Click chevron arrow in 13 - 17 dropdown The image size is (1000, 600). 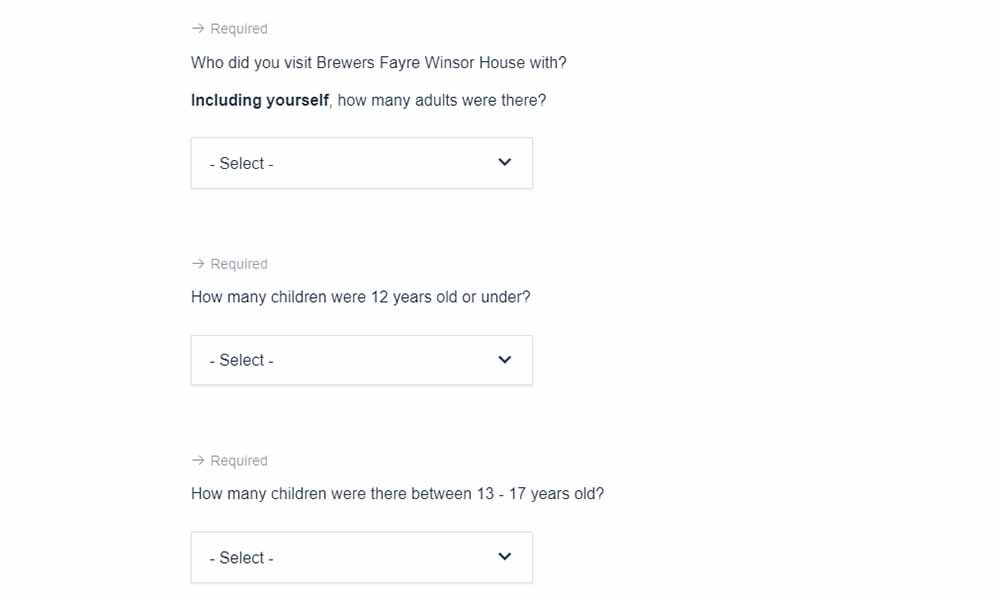(504, 557)
